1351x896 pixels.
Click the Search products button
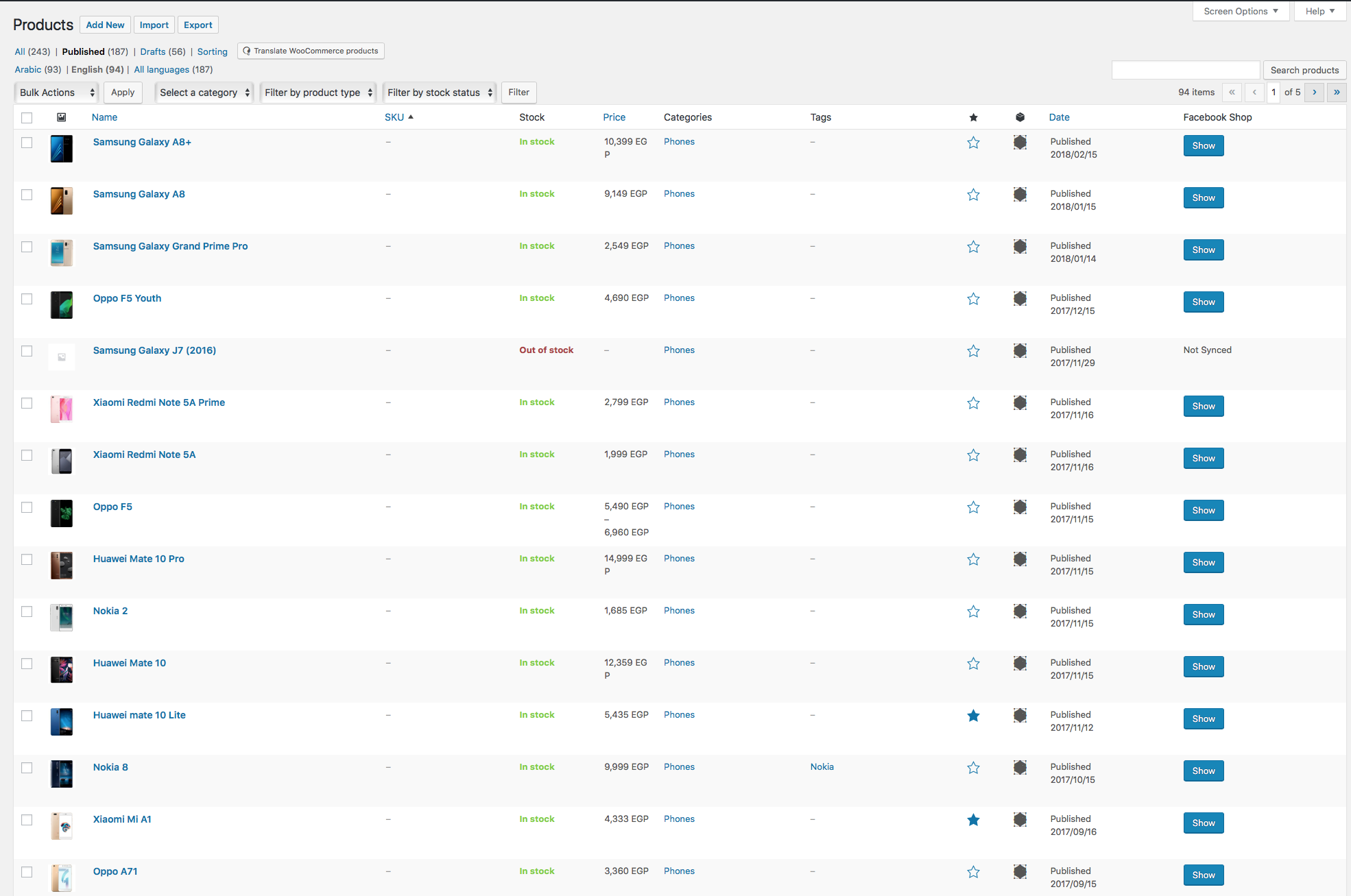pos(1304,70)
